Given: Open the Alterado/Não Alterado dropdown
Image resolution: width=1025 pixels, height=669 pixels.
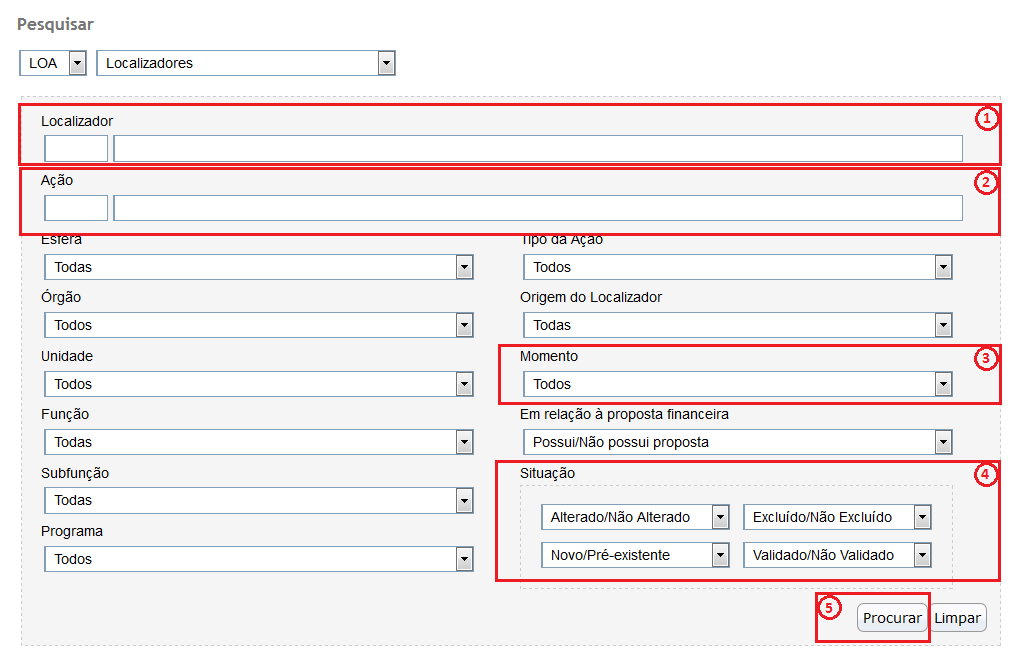Looking at the screenshot, I should pos(636,517).
